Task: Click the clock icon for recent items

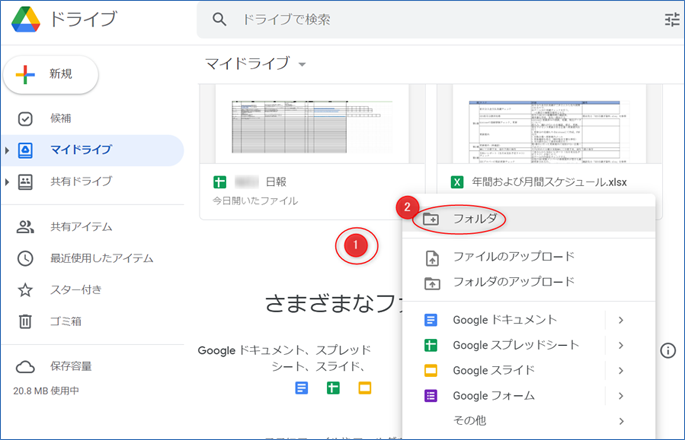Action: [x=25, y=258]
